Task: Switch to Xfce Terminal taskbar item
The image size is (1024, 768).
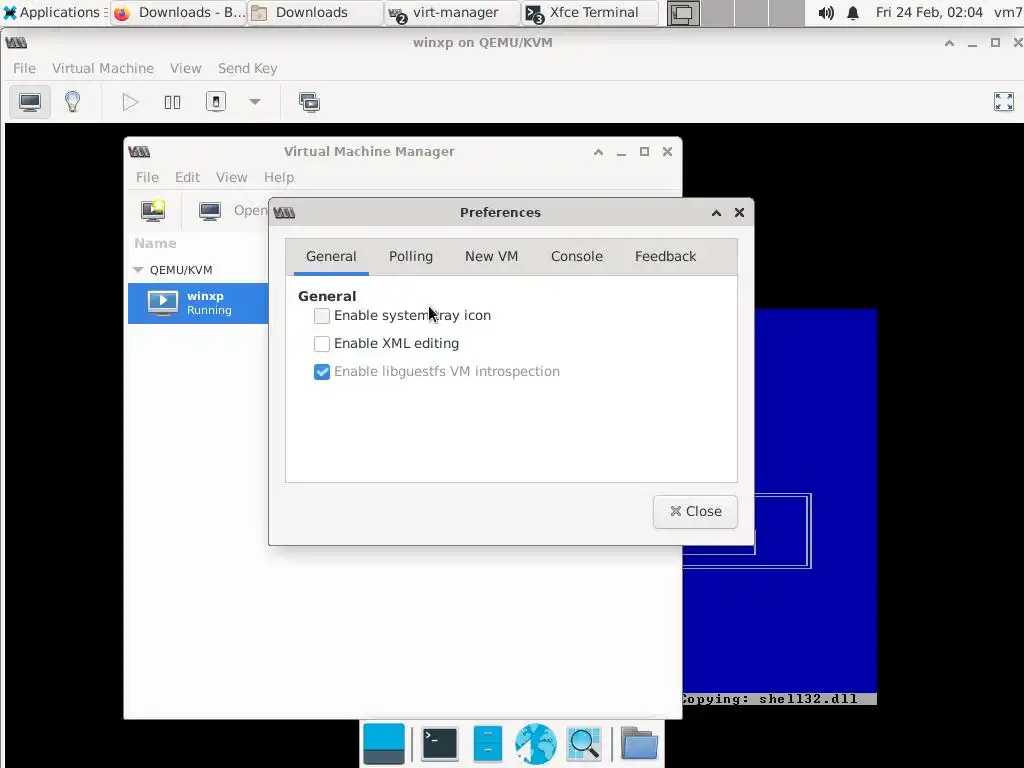Action: click(x=590, y=12)
